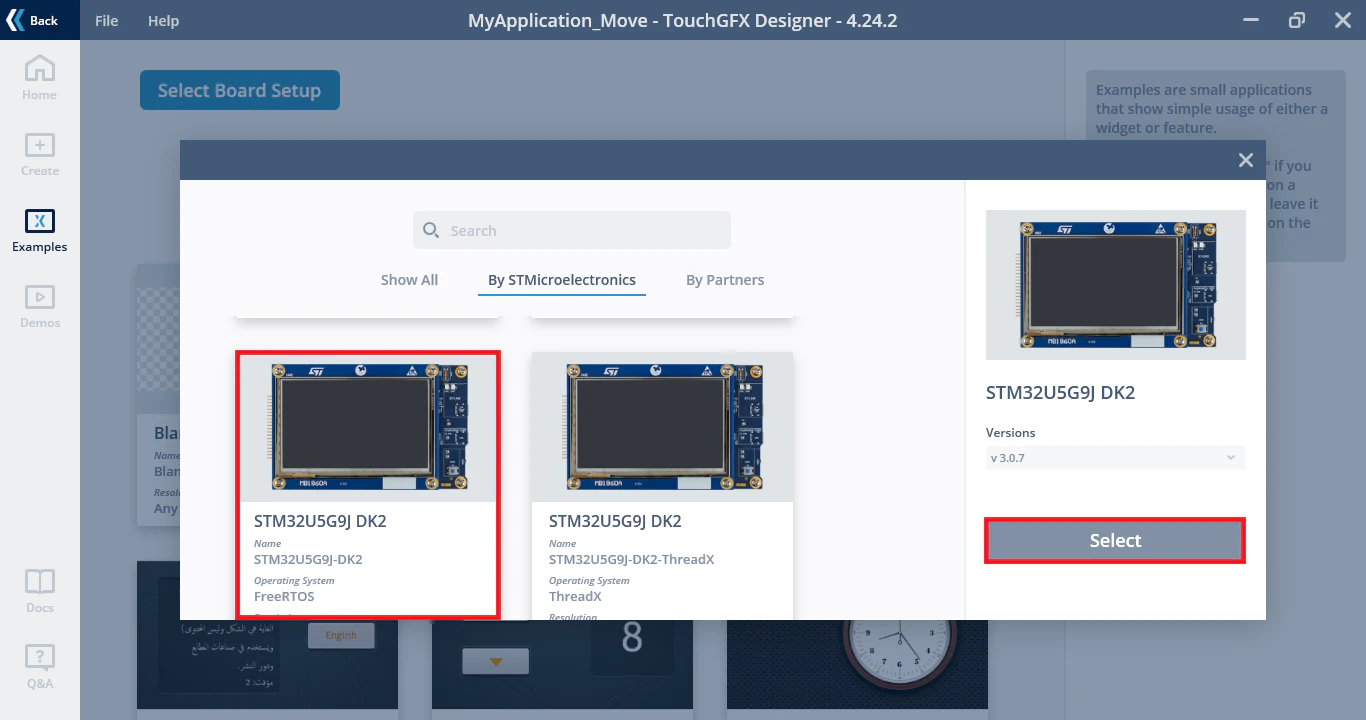Confirm the board with the Select button
Screen dimensions: 1366x720
(1115, 541)
